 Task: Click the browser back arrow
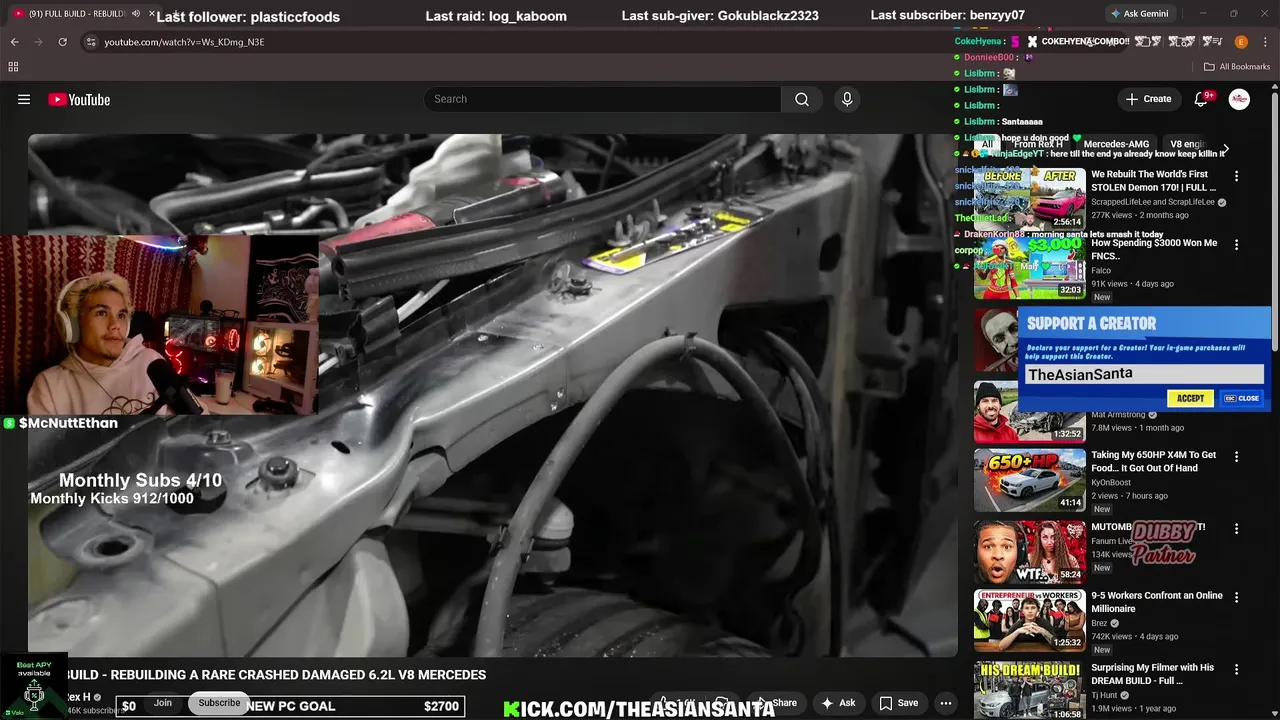pyautogui.click(x=14, y=42)
